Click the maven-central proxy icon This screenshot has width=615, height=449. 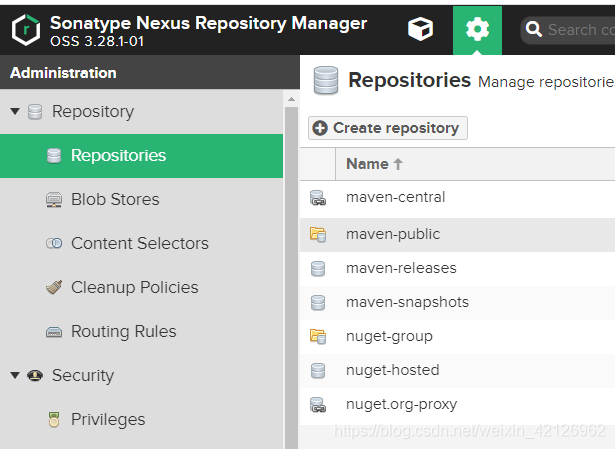click(318, 198)
